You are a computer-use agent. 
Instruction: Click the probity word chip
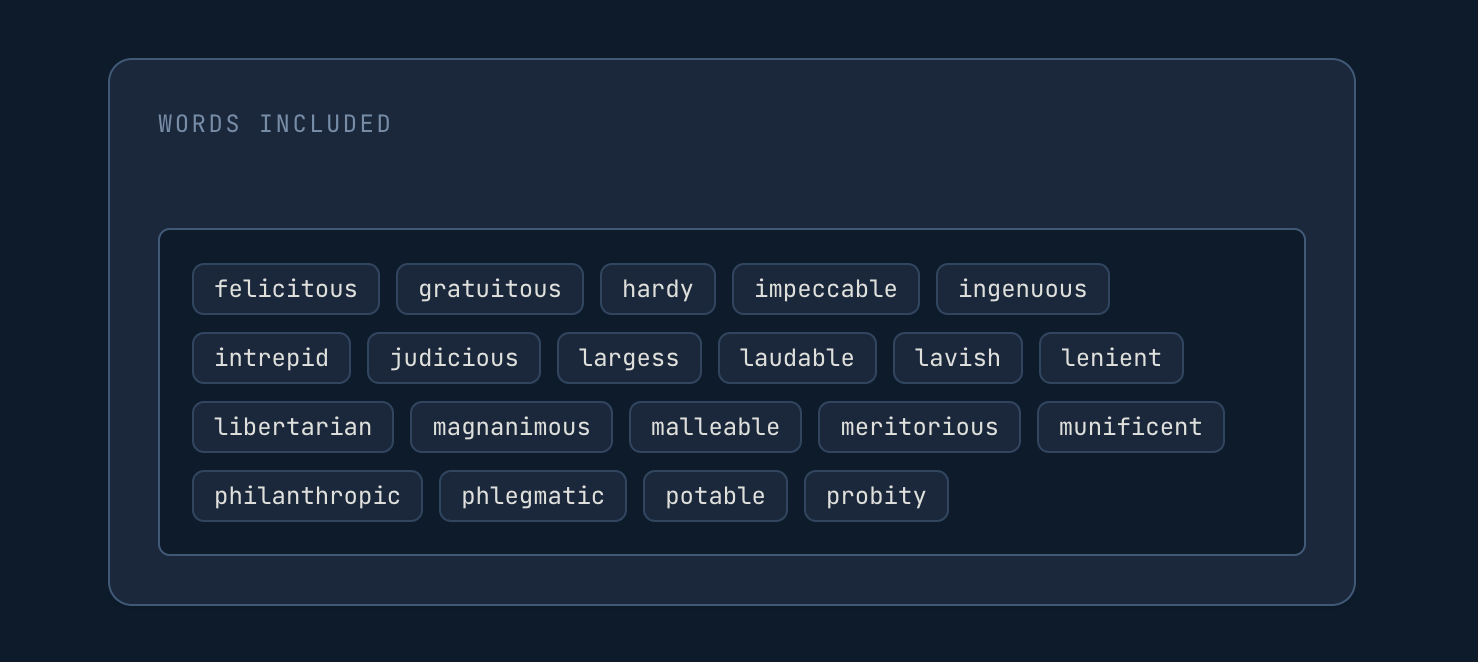tap(876, 496)
